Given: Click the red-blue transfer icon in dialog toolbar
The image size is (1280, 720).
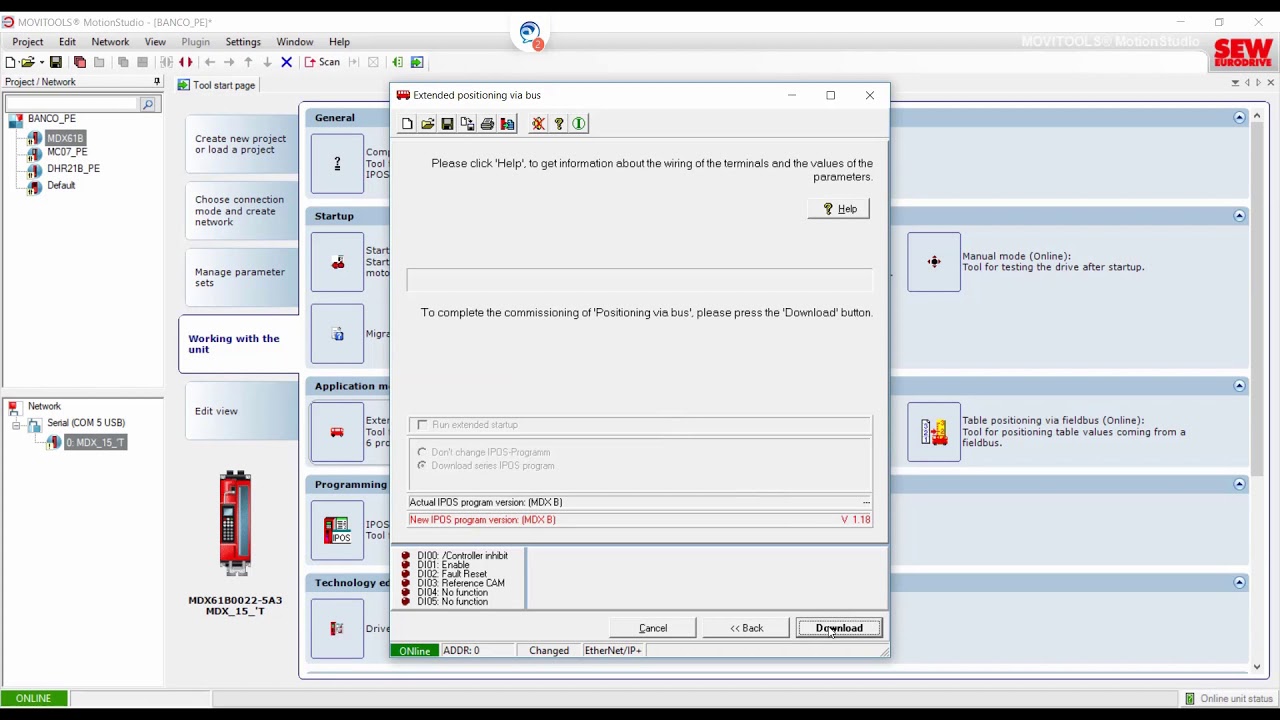Looking at the screenshot, I should click(507, 124).
